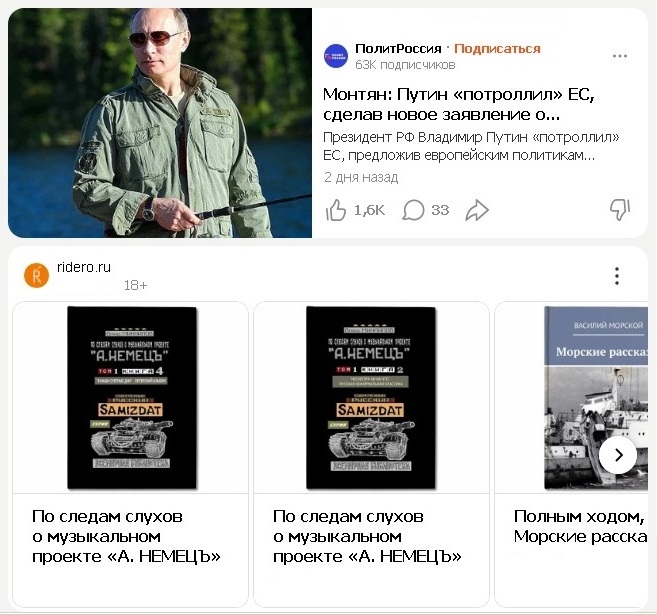657x615 pixels.
Task: Dislike the article using thumbs-down icon
Action: point(620,209)
